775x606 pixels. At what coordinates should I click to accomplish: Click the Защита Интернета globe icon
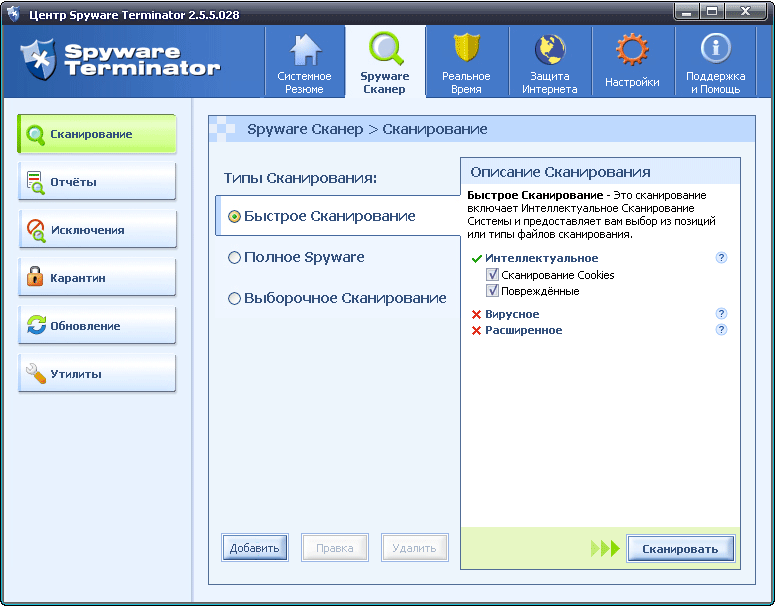pos(550,49)
